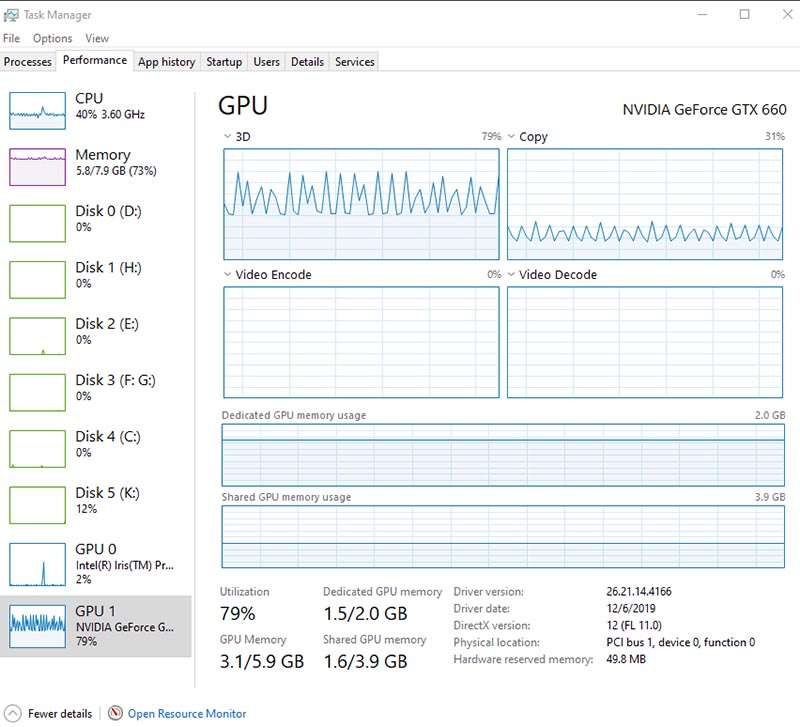
Task: Click the GPU heading
Action: pos(243,106)
